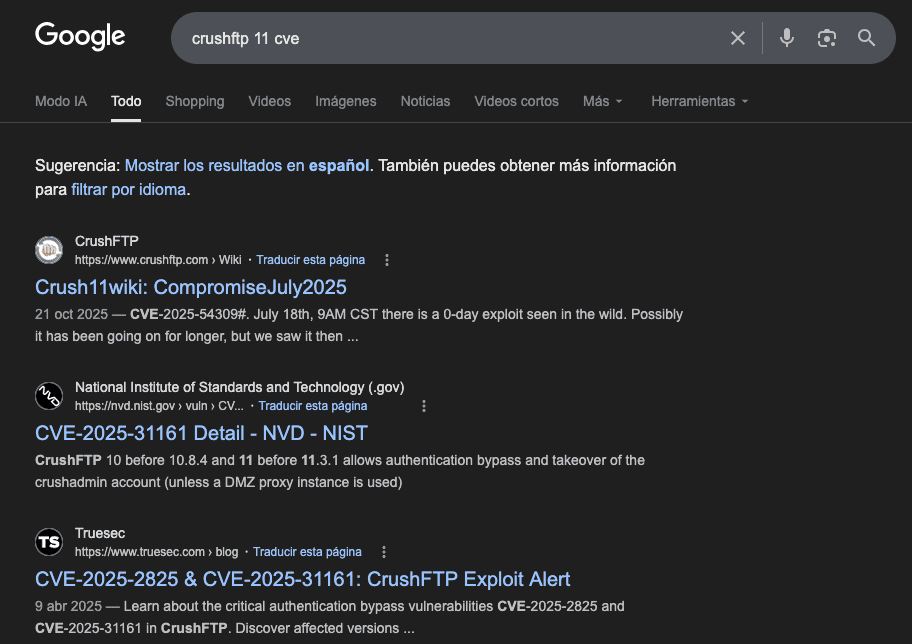Viewport: 912px width, 644px height.
Task: Open the Modo IA tab
Action: [61, 101]
